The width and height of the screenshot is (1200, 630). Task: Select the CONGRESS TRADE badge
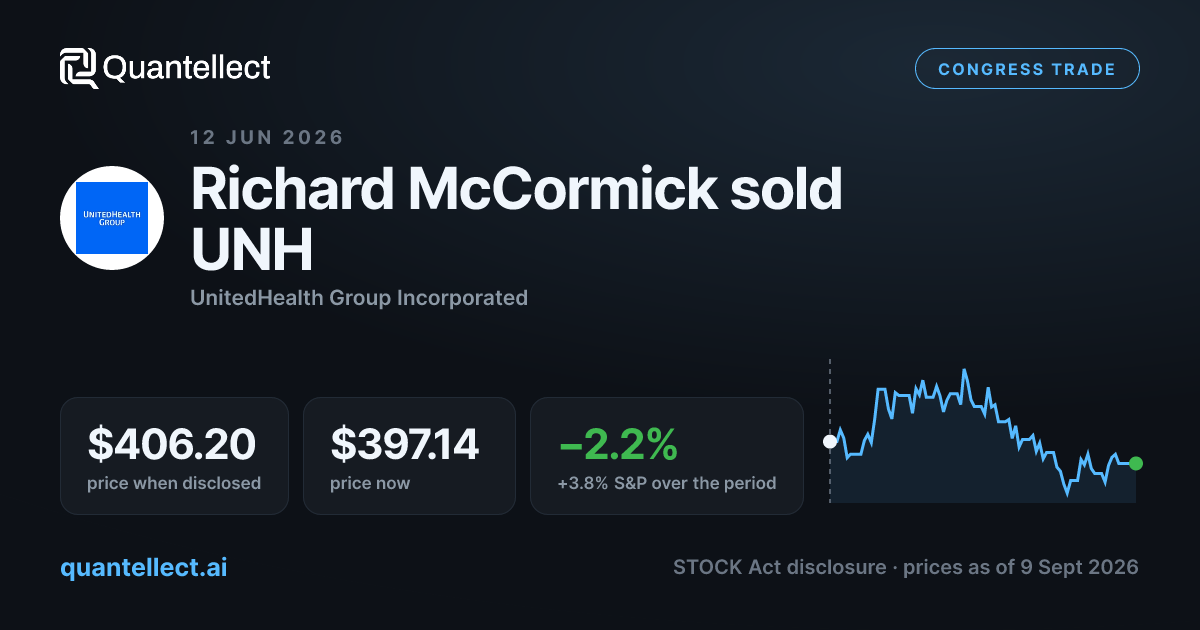1027,69
